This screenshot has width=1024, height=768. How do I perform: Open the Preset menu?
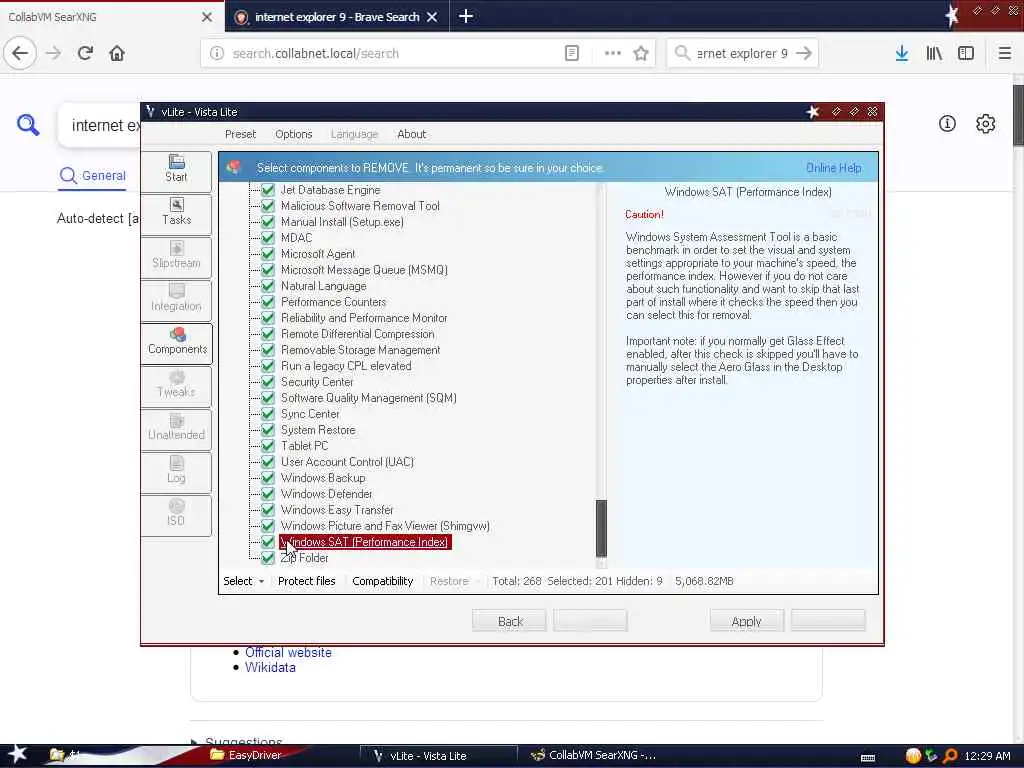240,134
